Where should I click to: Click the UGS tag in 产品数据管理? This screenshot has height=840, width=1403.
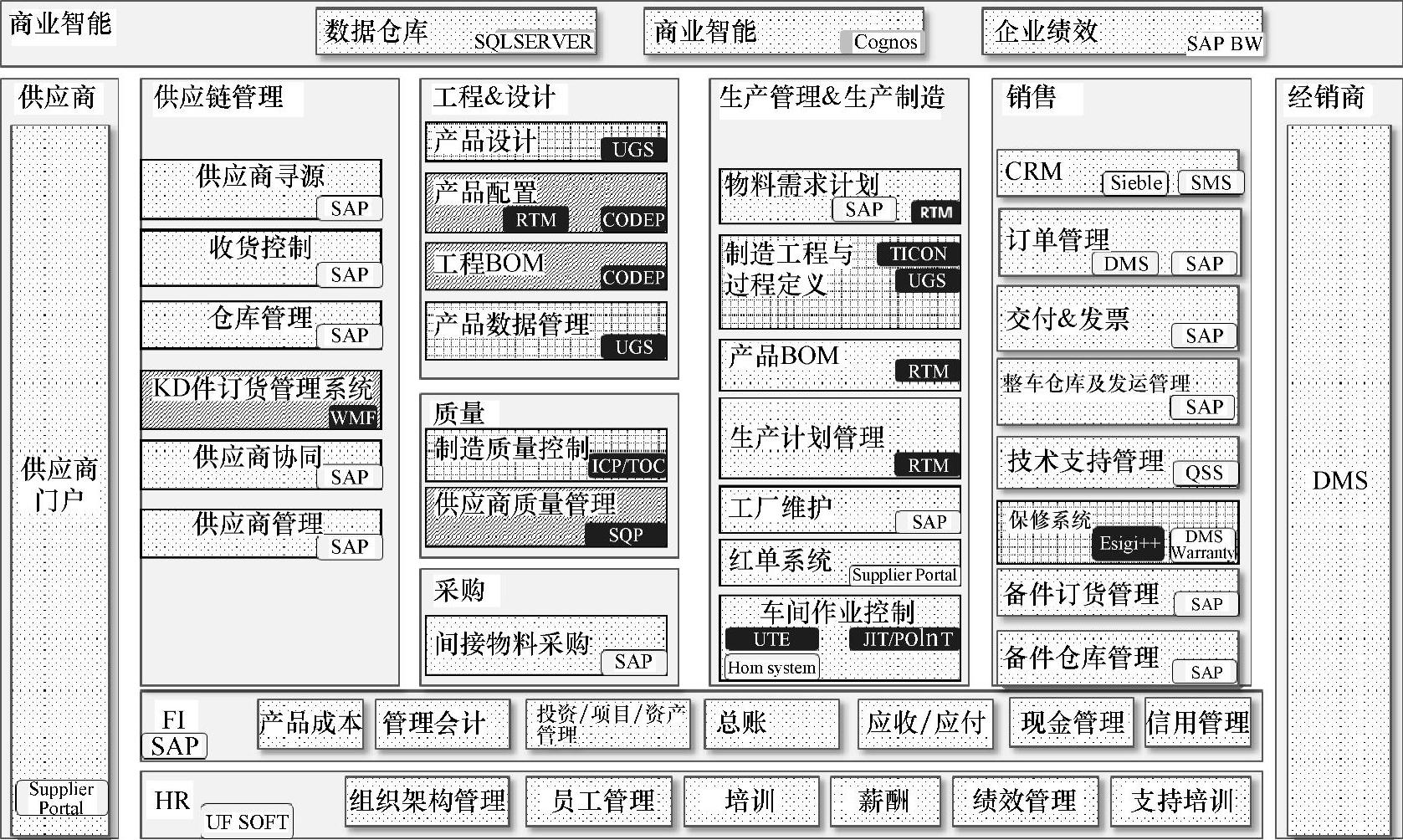click(633, 346)
